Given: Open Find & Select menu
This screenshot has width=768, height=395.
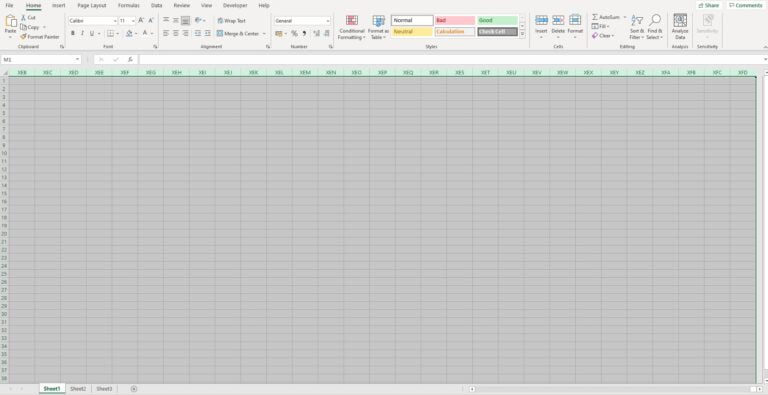Looking at the screenshot, I should (654, 27).
